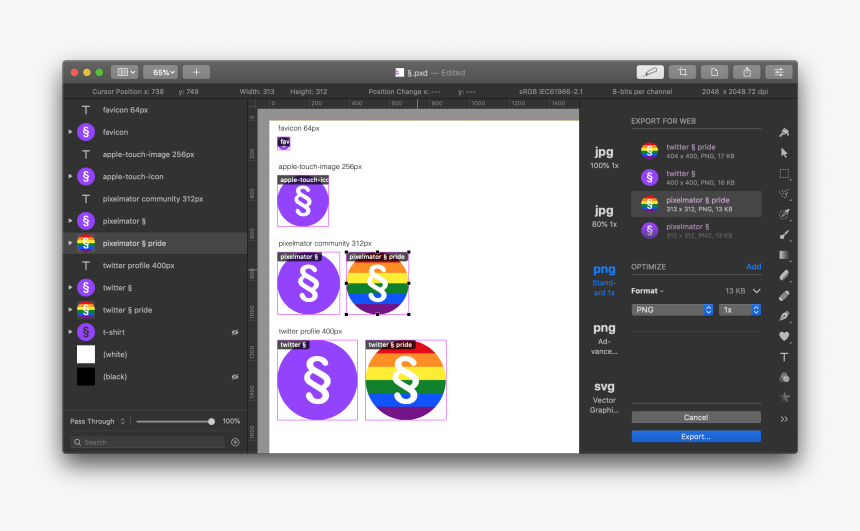Image resolution: width=860 pixels, height=531 pixels.
Task: Choose the jpg 100% 1x preset
Action: (x=604, y=157)
